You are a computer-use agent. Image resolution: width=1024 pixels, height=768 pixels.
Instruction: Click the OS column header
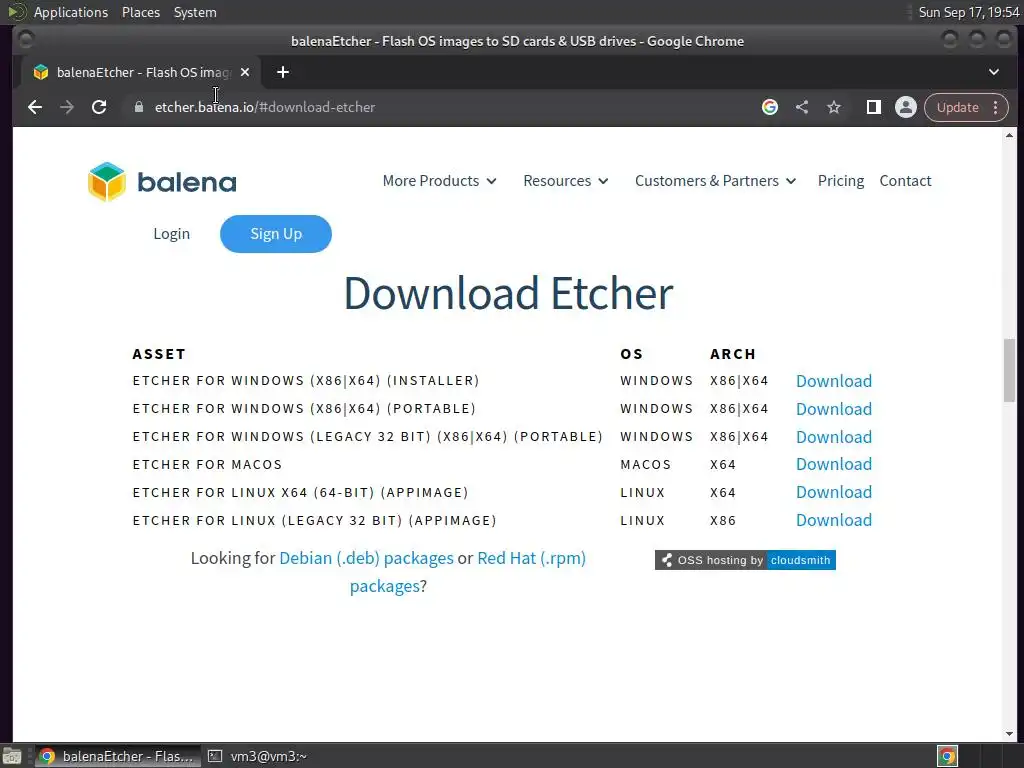click(x=632, y=354)
